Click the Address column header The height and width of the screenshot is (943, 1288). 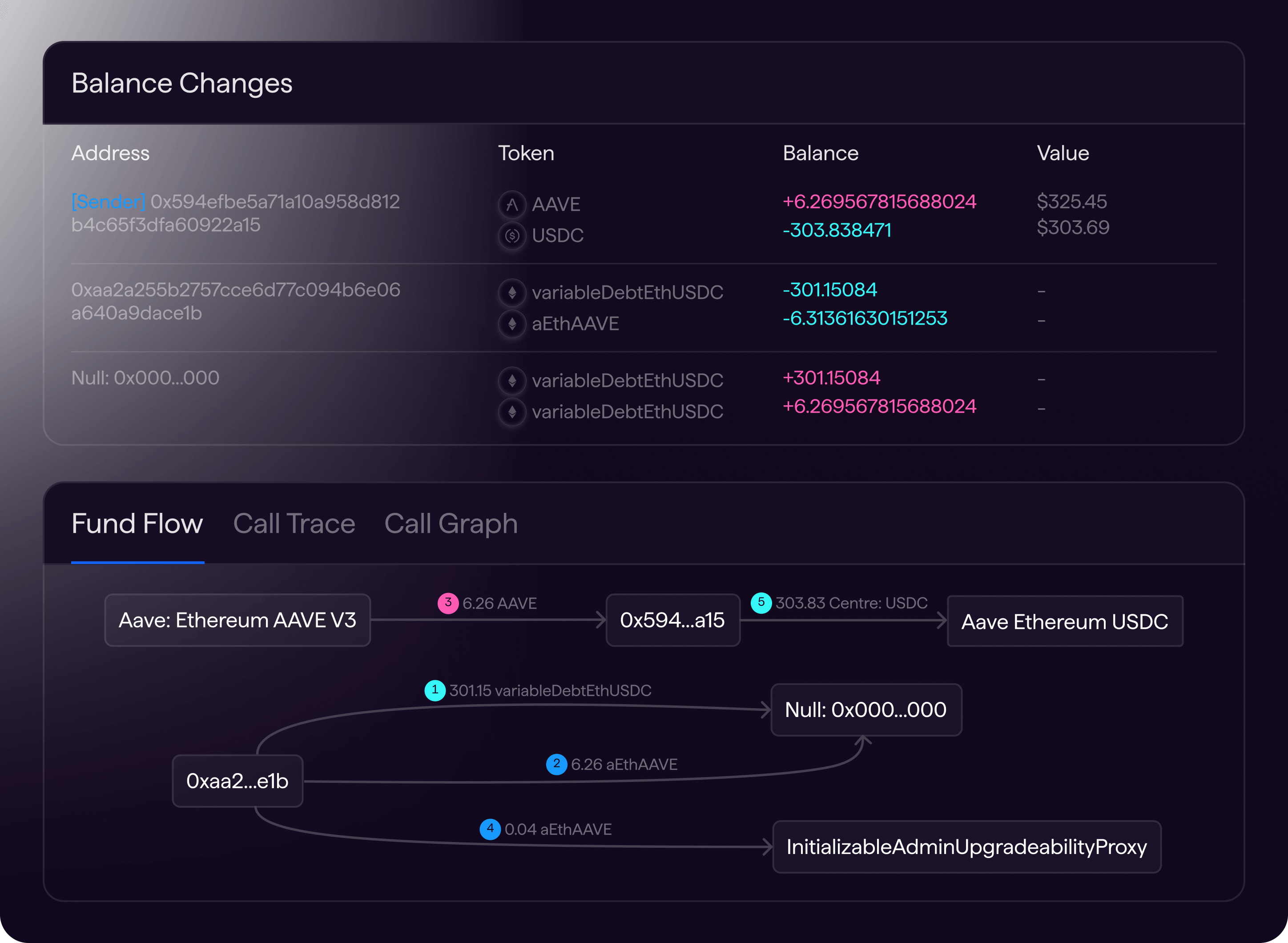coord(110,153)
